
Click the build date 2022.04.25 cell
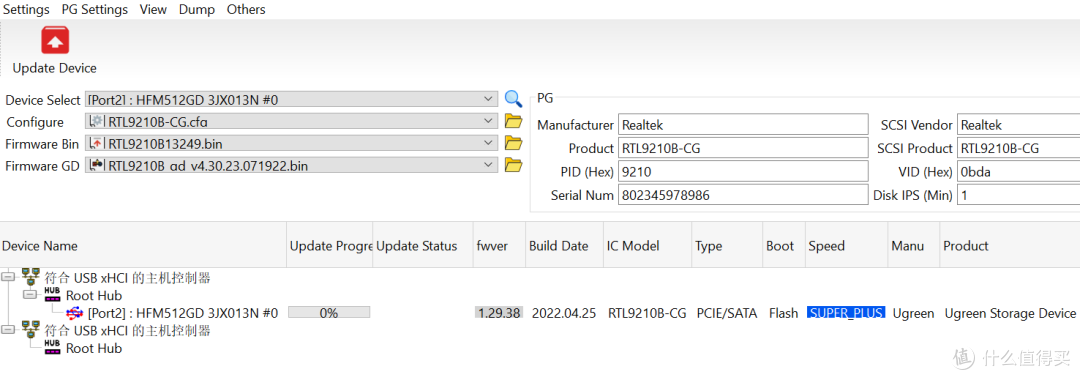coord(564,313)
